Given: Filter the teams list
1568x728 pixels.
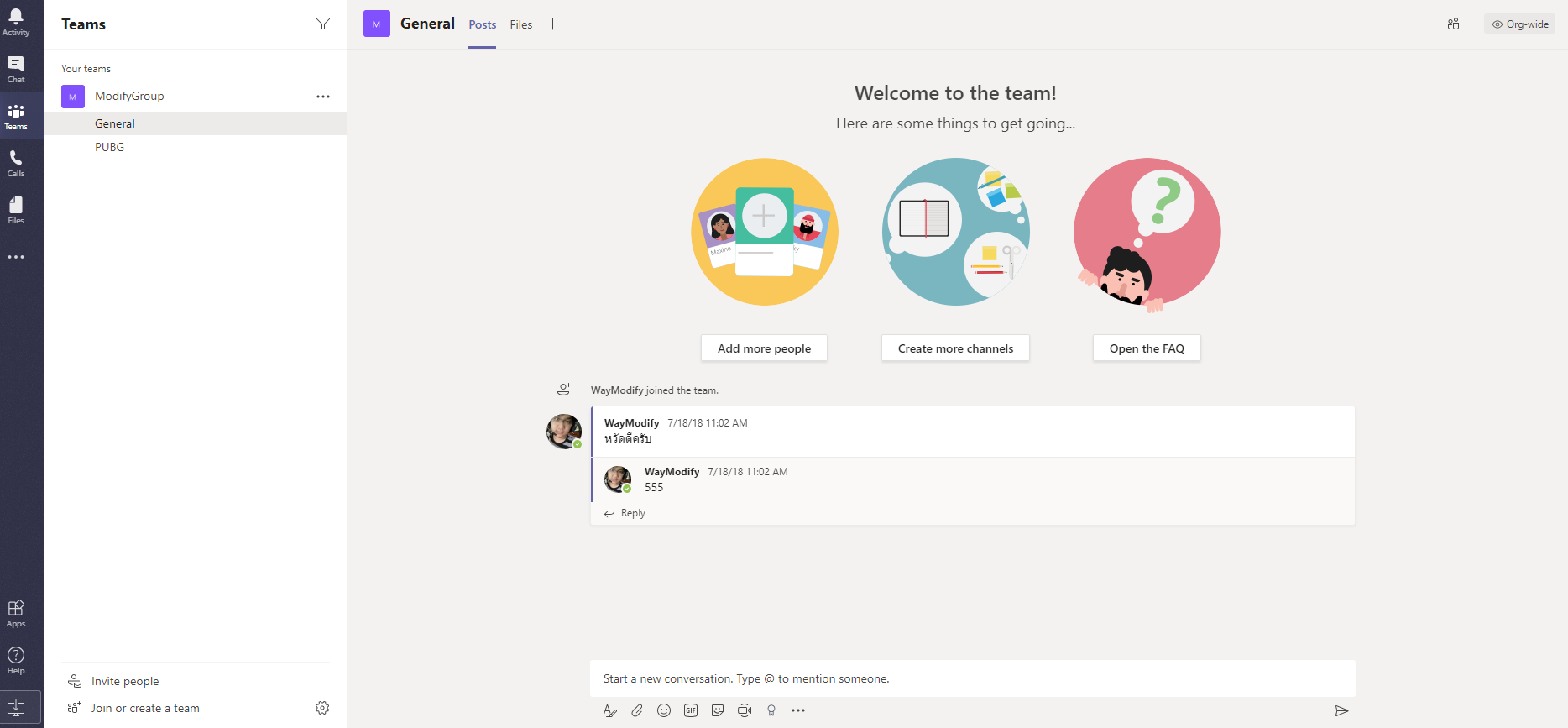Looking at the screenshot, I should [x=323, y=24].
